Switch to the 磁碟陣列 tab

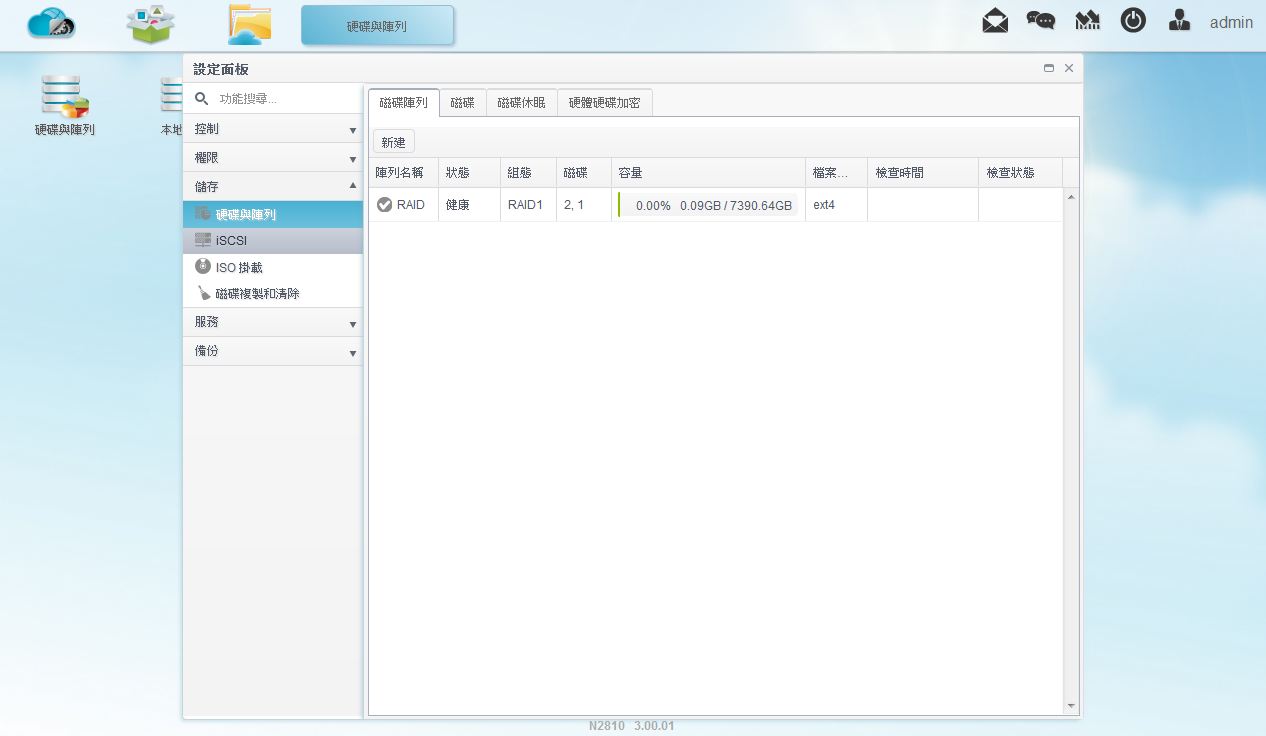click(x=404, y=102)
